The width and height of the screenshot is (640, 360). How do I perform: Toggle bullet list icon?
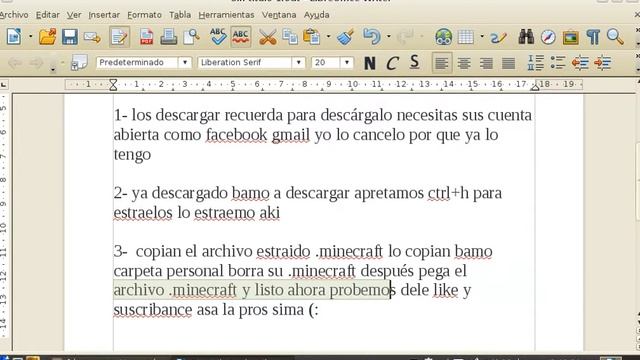click(x=558, y=63)
